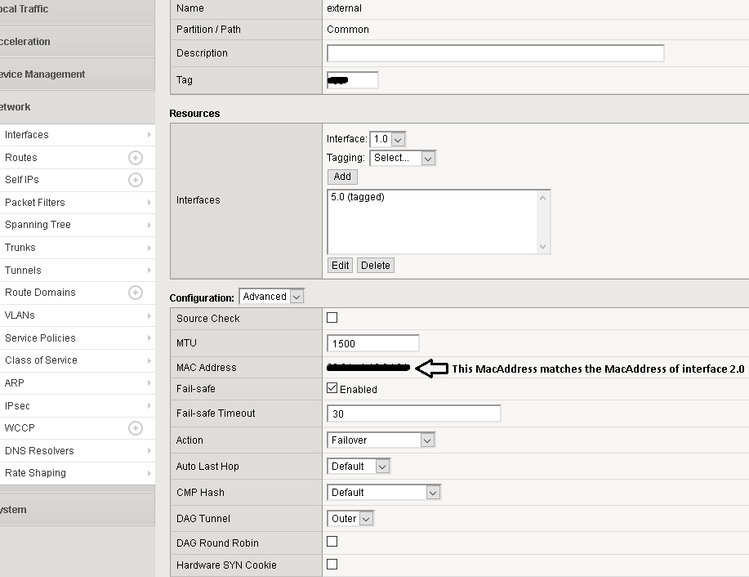Open the DNS Resolvers menu item
The height and width of the screenshot is (577, 749).
(x=39, y=451)
